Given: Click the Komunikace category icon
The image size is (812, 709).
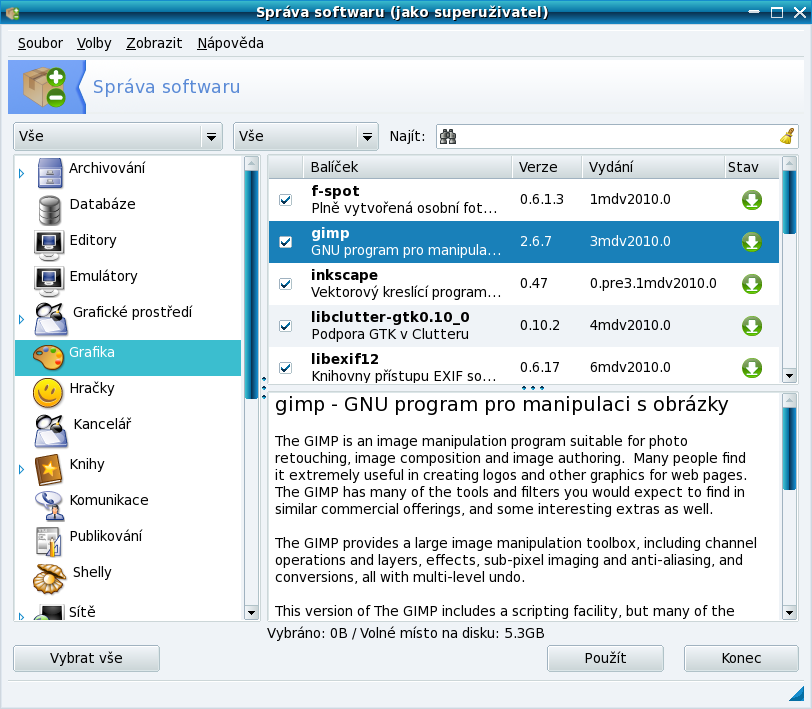Looking at the screenshot, I should [x=50, y=505].
